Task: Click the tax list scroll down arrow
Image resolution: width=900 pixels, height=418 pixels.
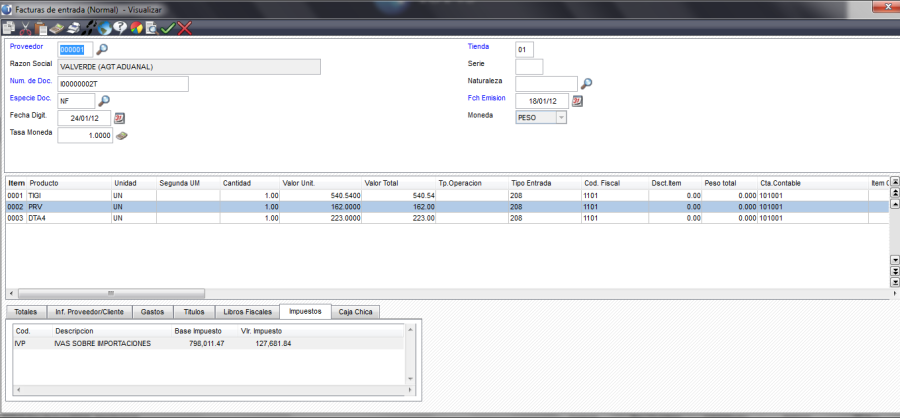Action: [410, 380]
